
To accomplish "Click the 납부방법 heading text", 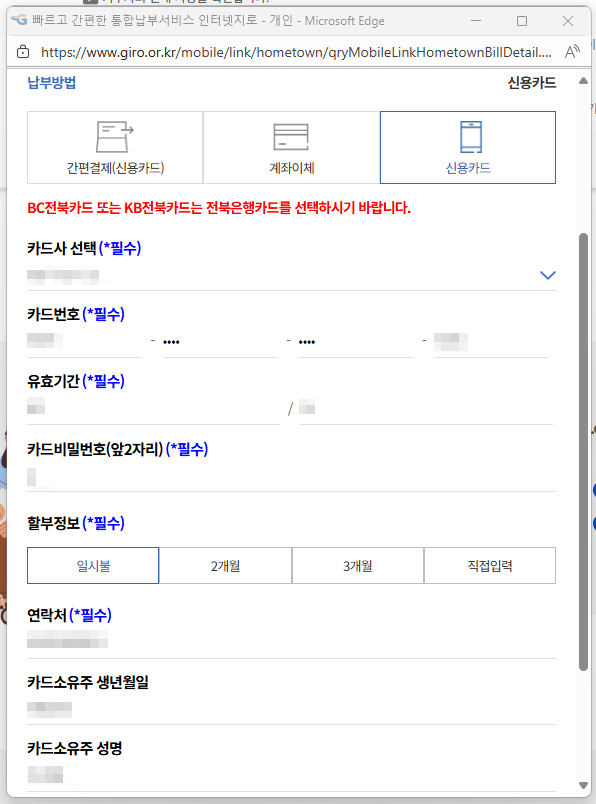I will [52, 83].
